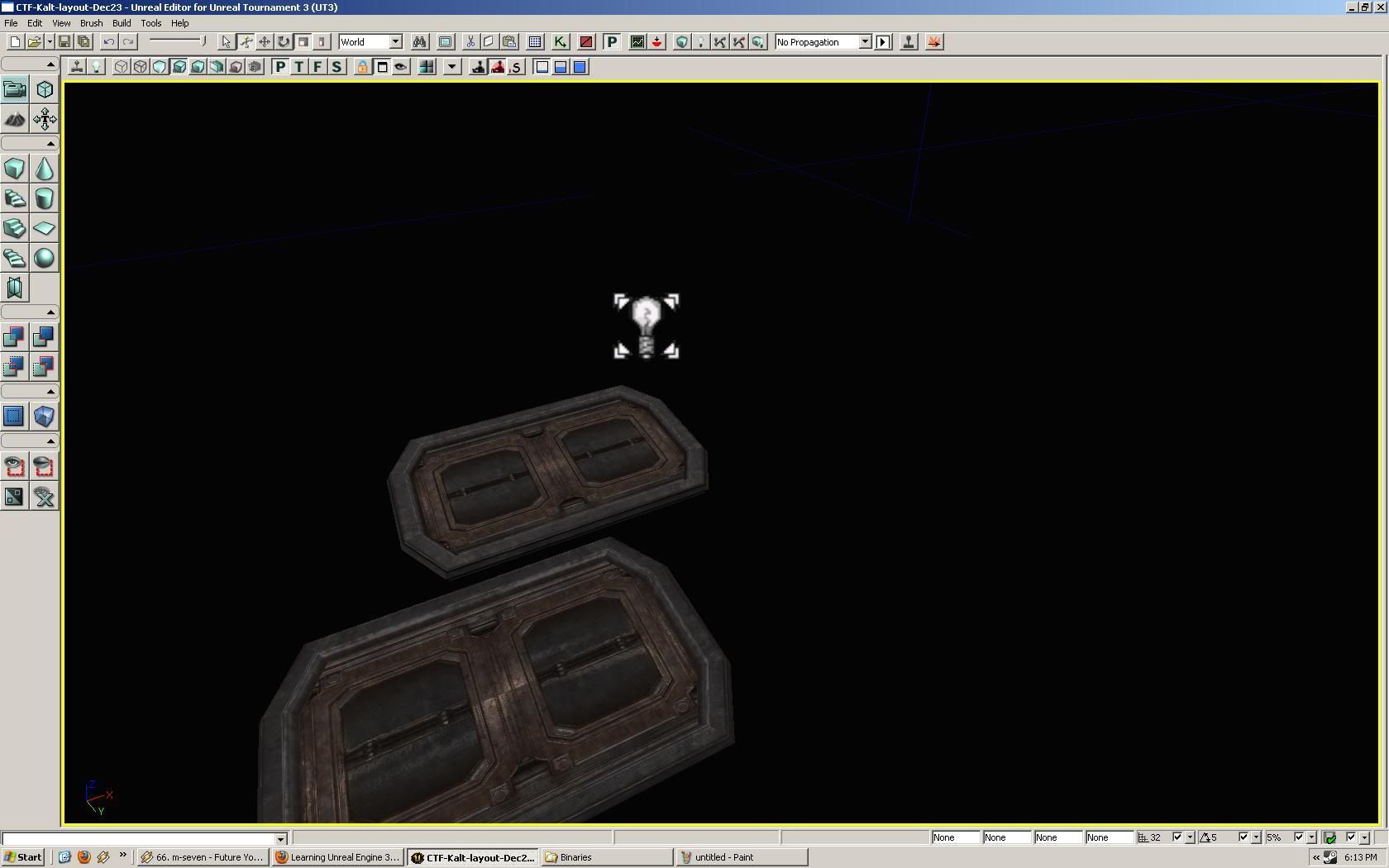
Task: Activate terrain editing mode
Action: 15,119
